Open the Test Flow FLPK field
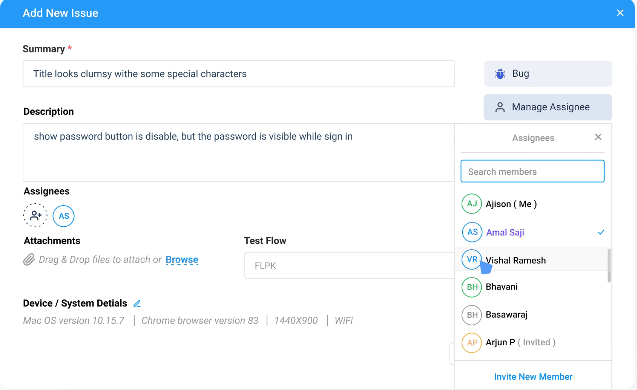 click(x=349, y=266)
